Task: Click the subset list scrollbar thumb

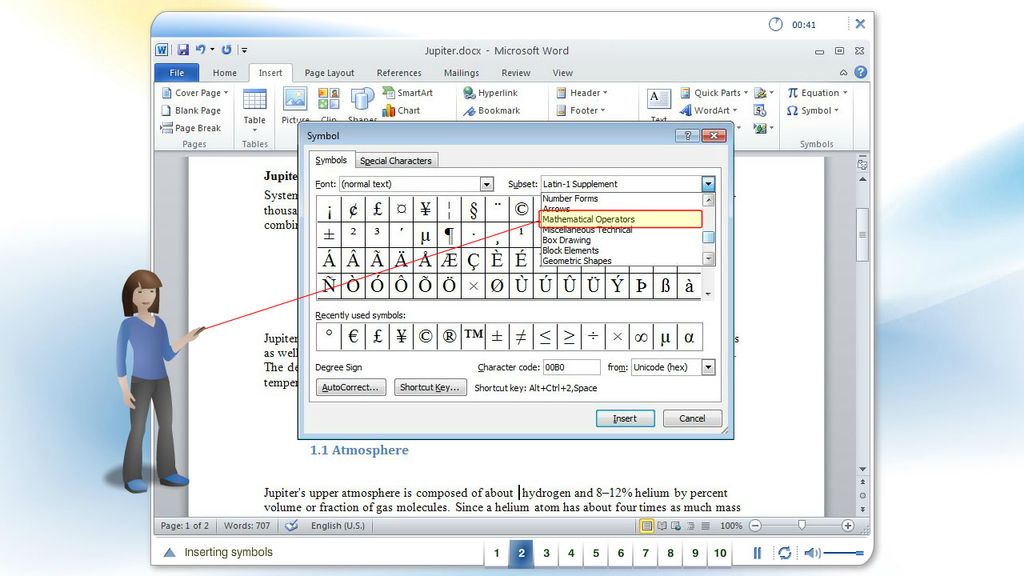Action: pos(709,237)
